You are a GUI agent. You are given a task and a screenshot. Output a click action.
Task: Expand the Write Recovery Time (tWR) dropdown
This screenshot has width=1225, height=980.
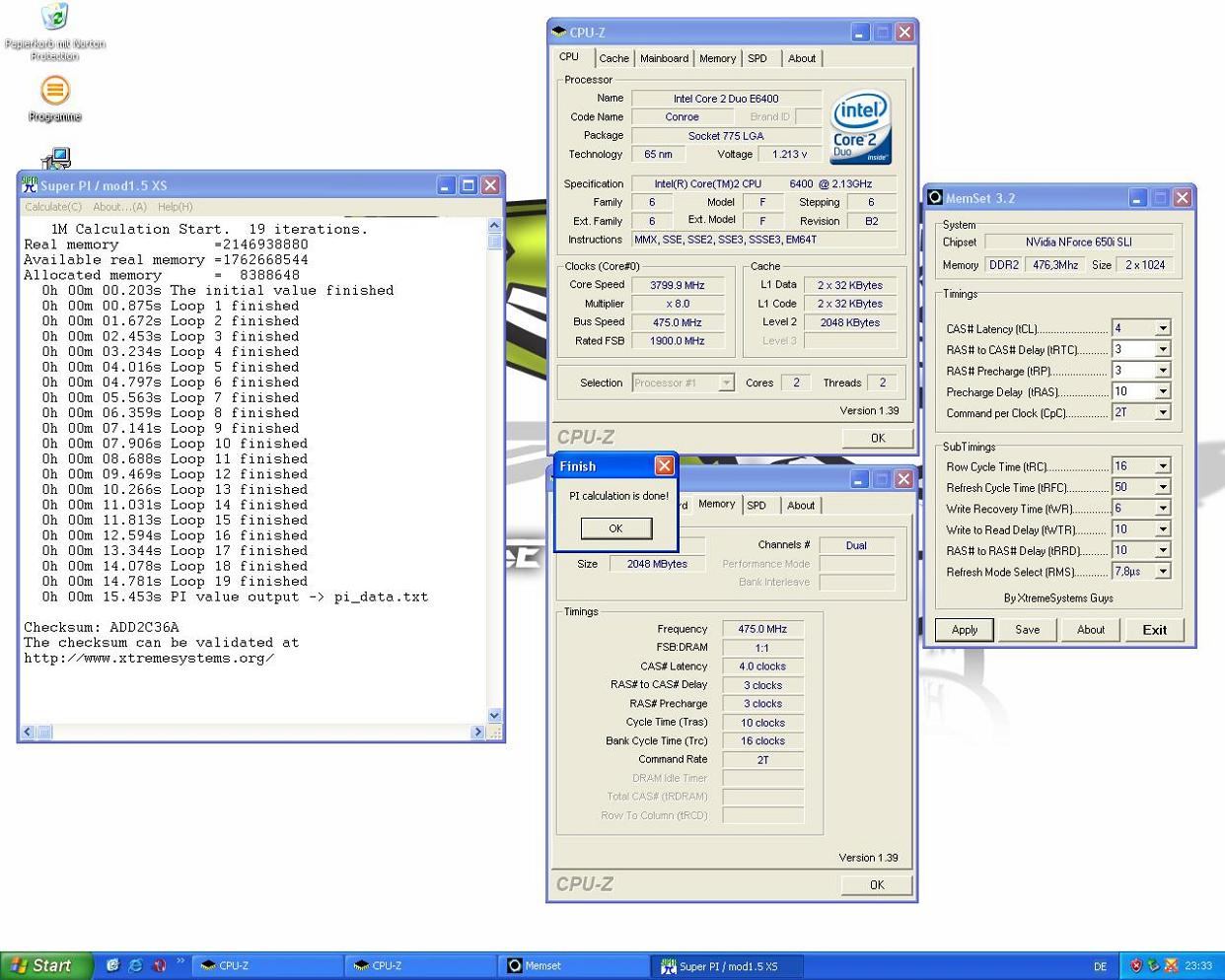point(1163,508)
